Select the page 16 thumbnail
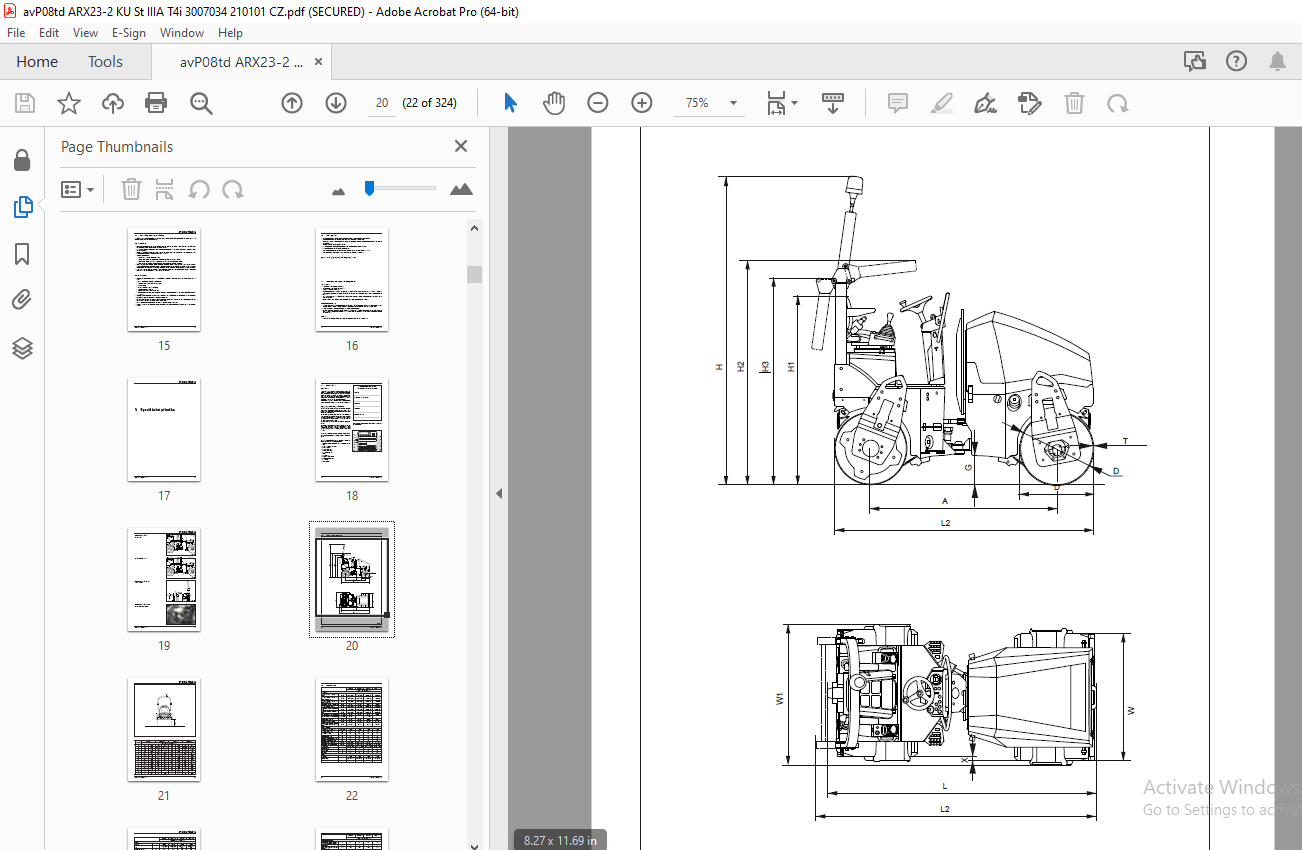This screenshot has width=1302, height=850. 352,280
